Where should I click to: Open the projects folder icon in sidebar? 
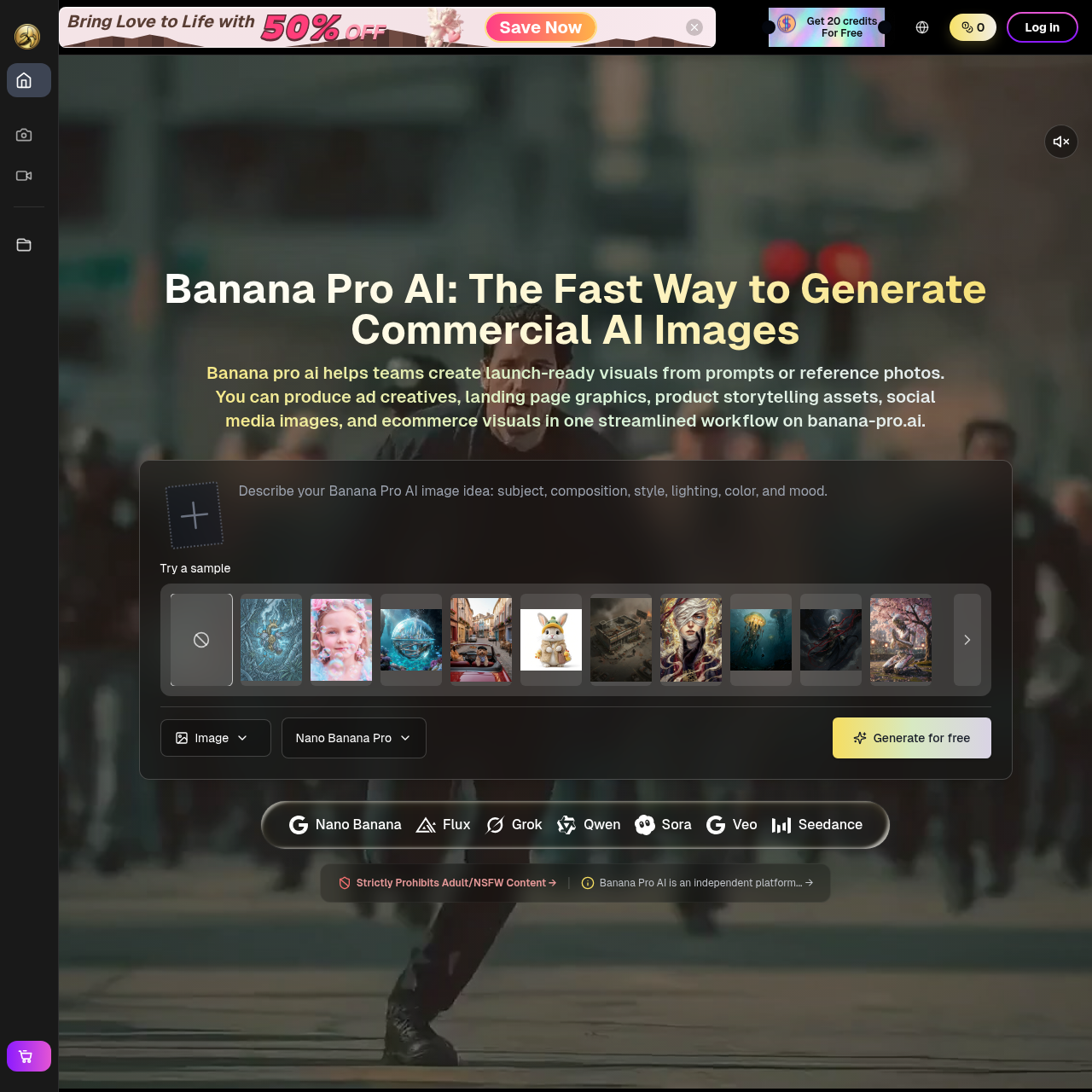(x=24, y=245)
